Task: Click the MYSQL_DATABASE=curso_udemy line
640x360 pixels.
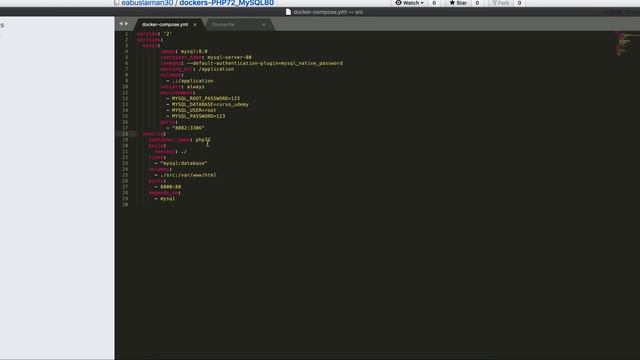Action: [207, 104]
